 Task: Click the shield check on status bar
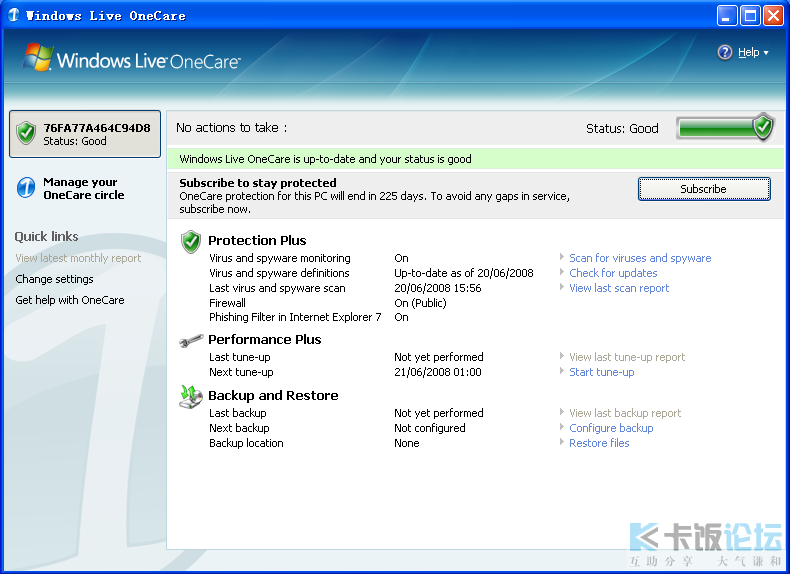pos(763,126)
